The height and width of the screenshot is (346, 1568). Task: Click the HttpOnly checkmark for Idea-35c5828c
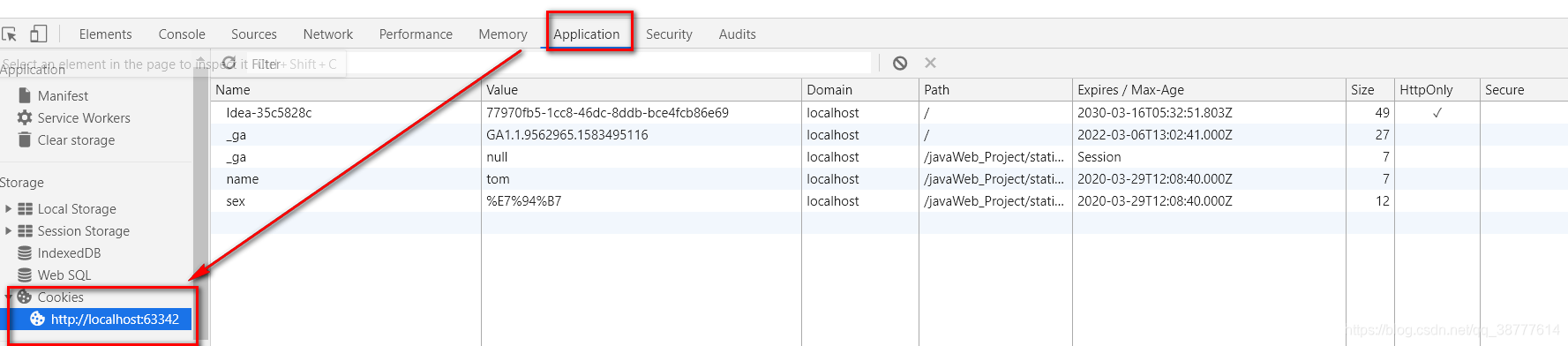(1437, 113)
